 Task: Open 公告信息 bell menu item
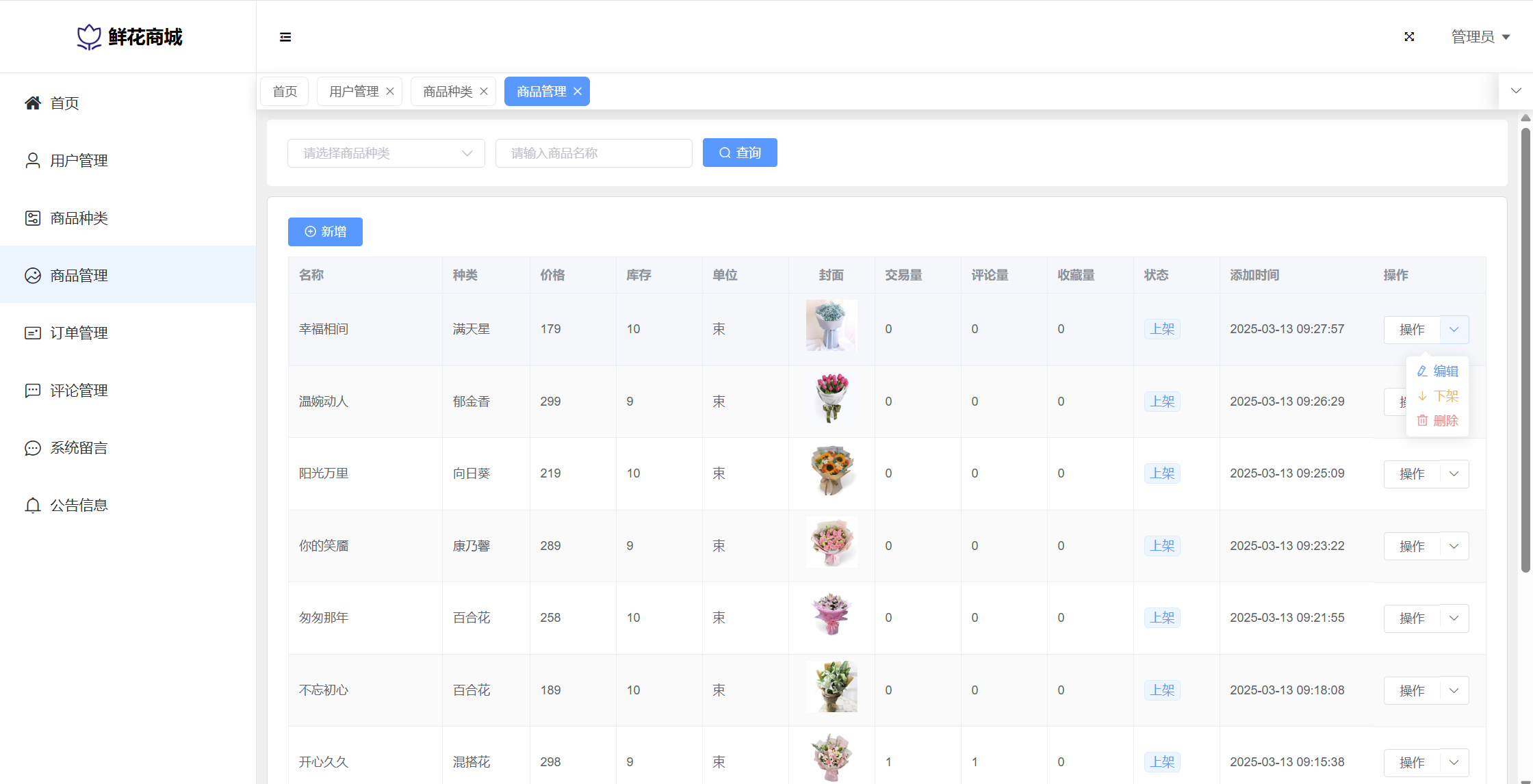click(x=78, y=506)
